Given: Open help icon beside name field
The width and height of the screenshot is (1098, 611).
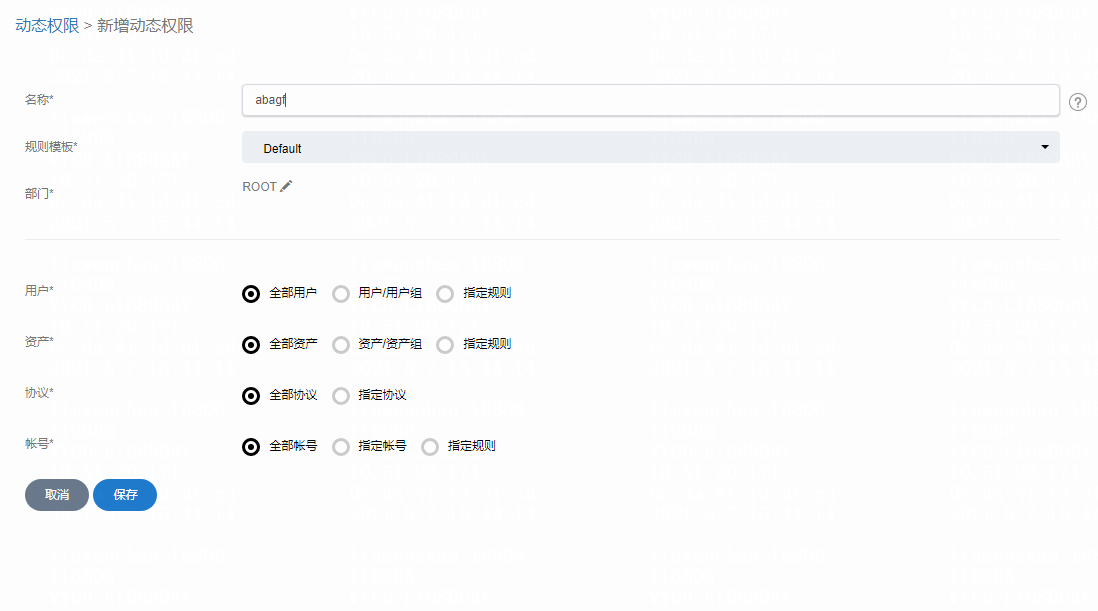Looking at the screenshot, I should [x=1078, y=102].
